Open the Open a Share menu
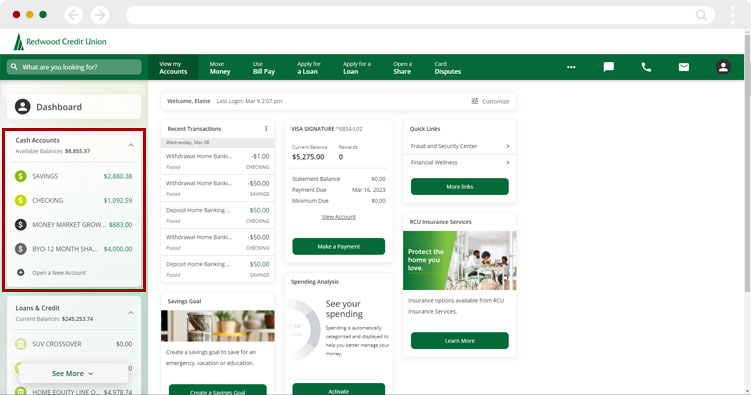 click(402, 68)
